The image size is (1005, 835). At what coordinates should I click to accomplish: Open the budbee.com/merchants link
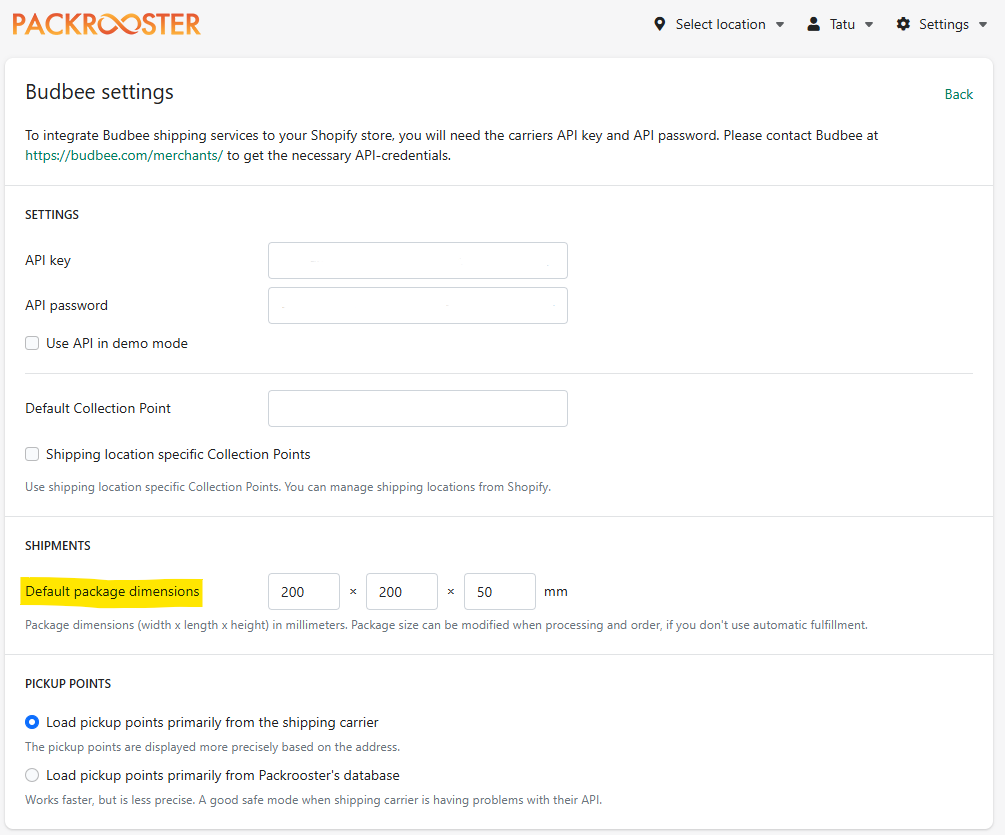(124, 156)
